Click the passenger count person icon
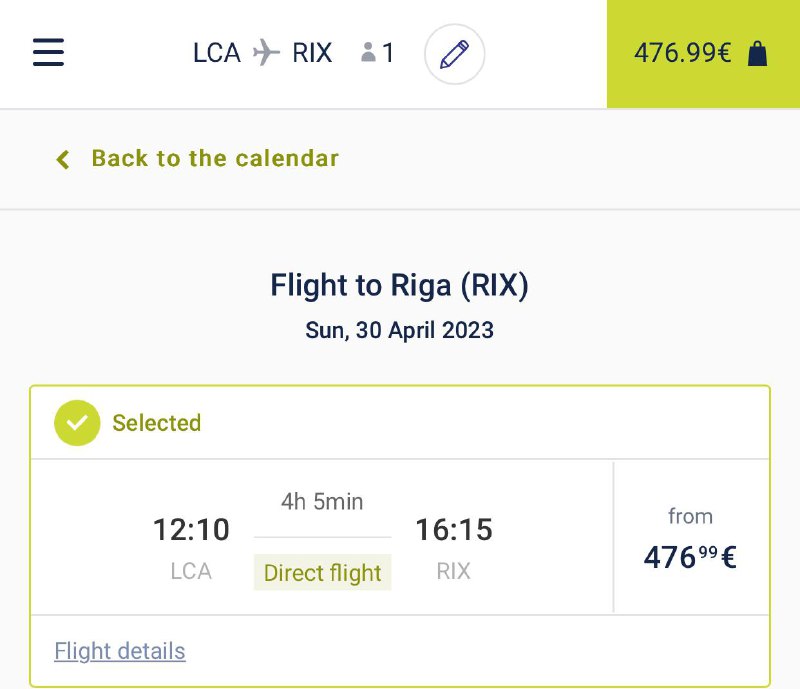 (368, 53)
